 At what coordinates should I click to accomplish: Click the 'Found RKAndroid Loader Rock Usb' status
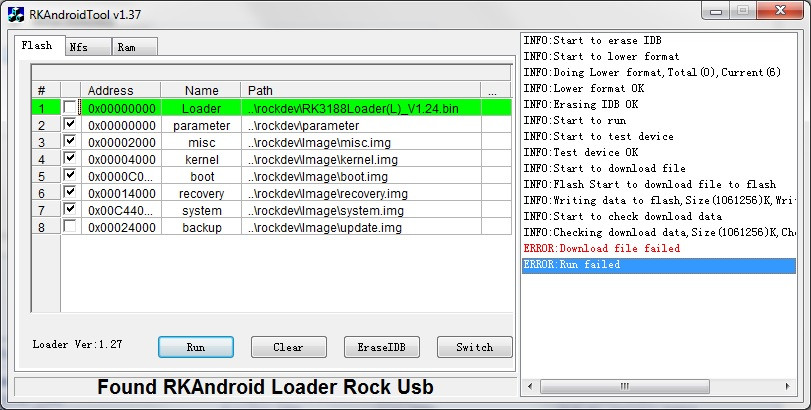[x=265, y=387]
